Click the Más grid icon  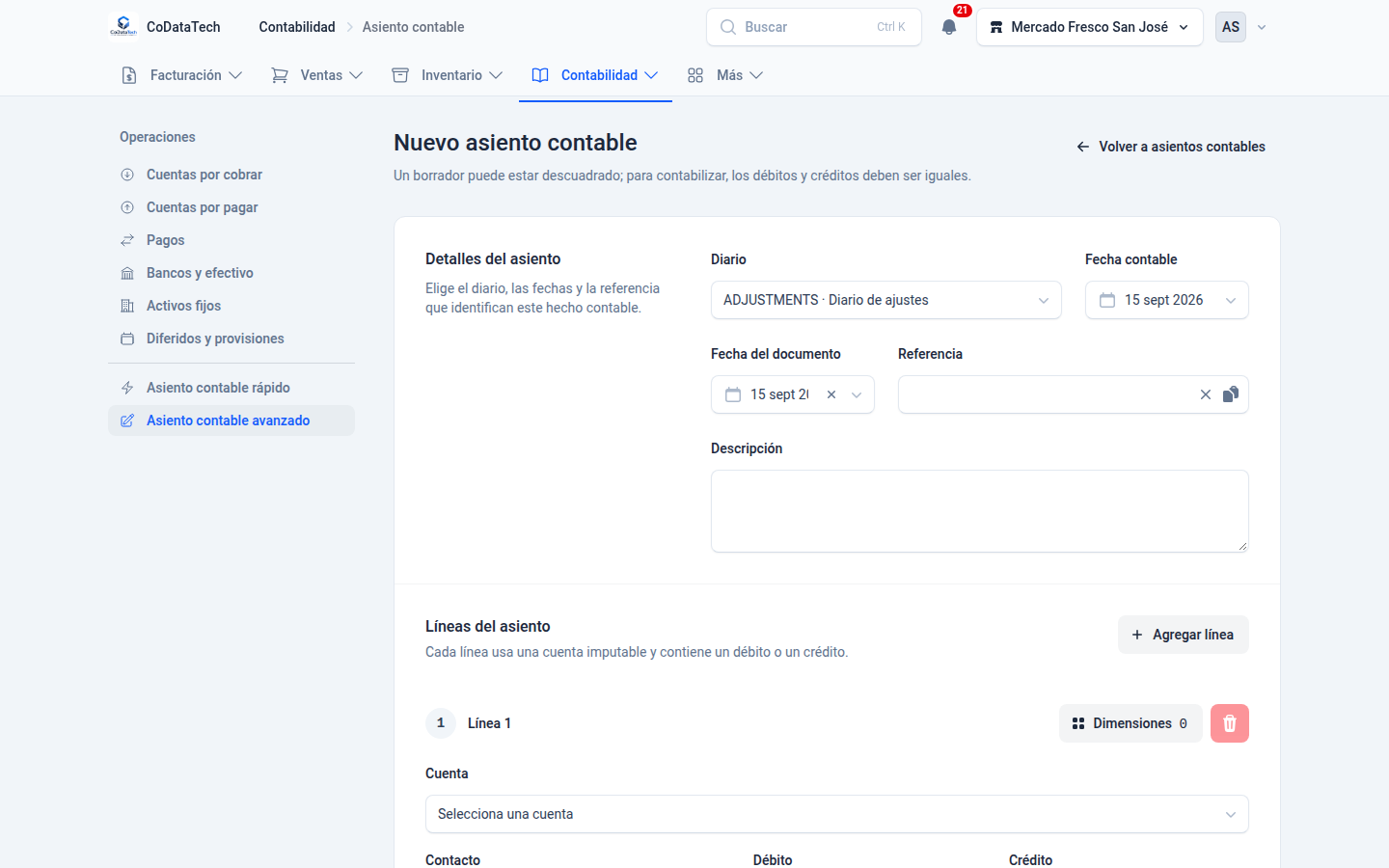pyautogui.click(x=695, y=75)
